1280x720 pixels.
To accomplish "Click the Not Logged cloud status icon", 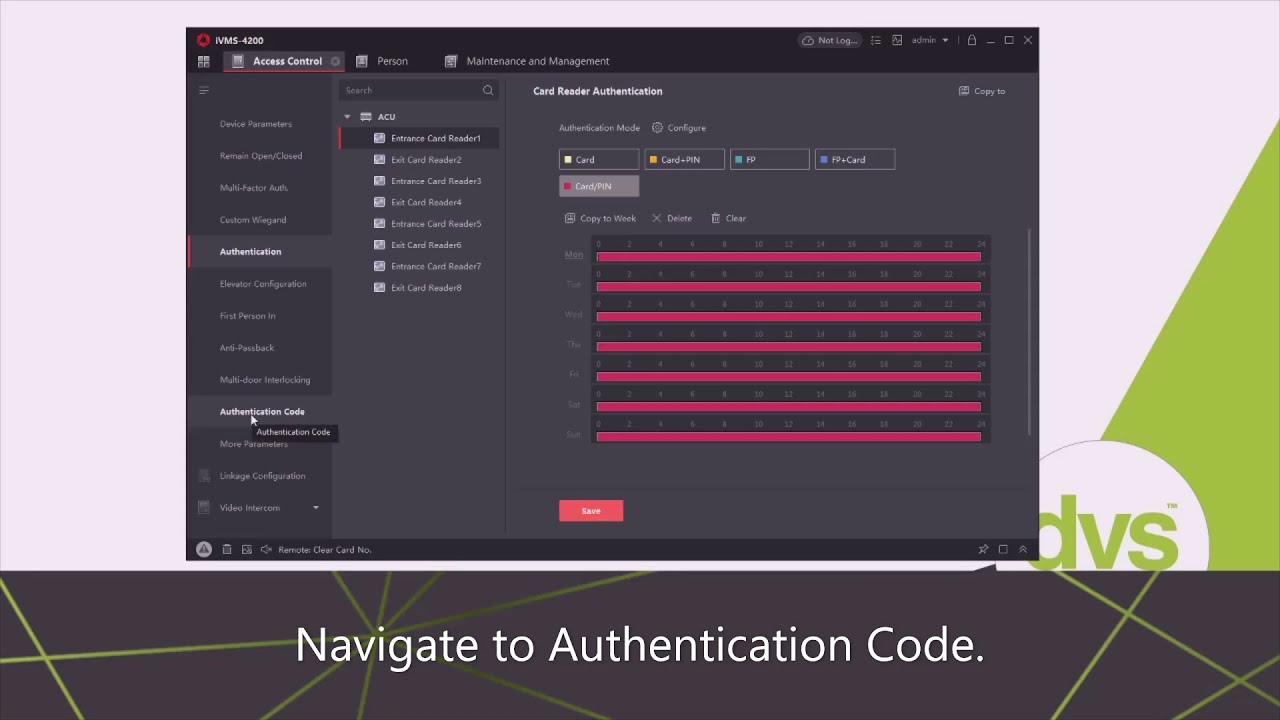I will [x=829, y=40].
